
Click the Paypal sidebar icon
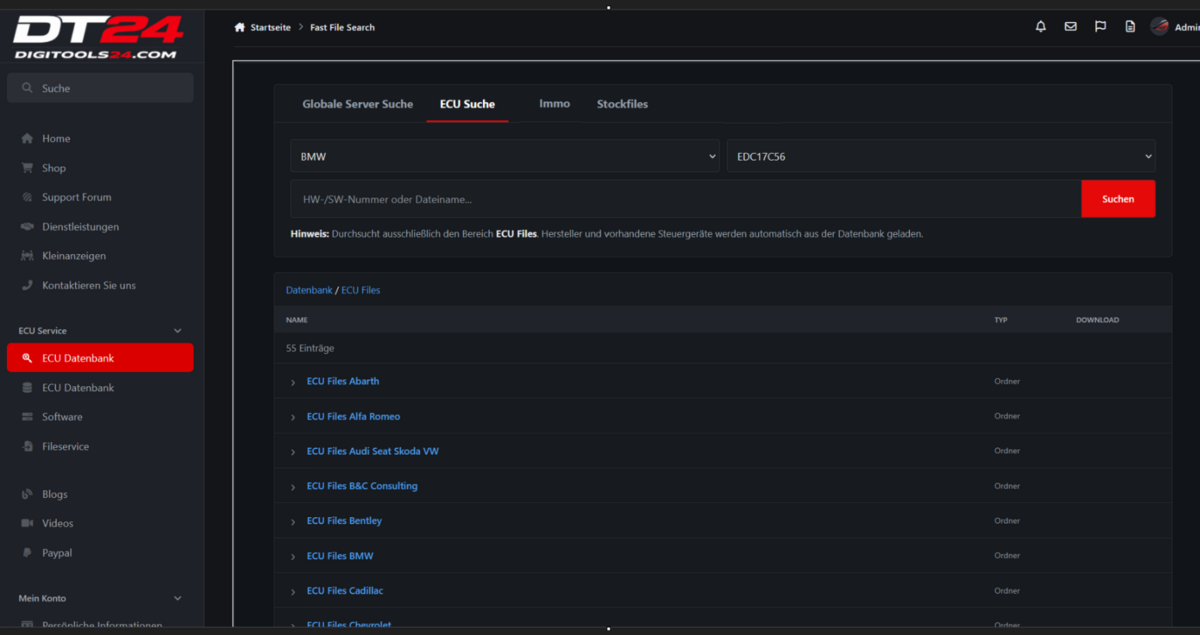pos(27,553)
